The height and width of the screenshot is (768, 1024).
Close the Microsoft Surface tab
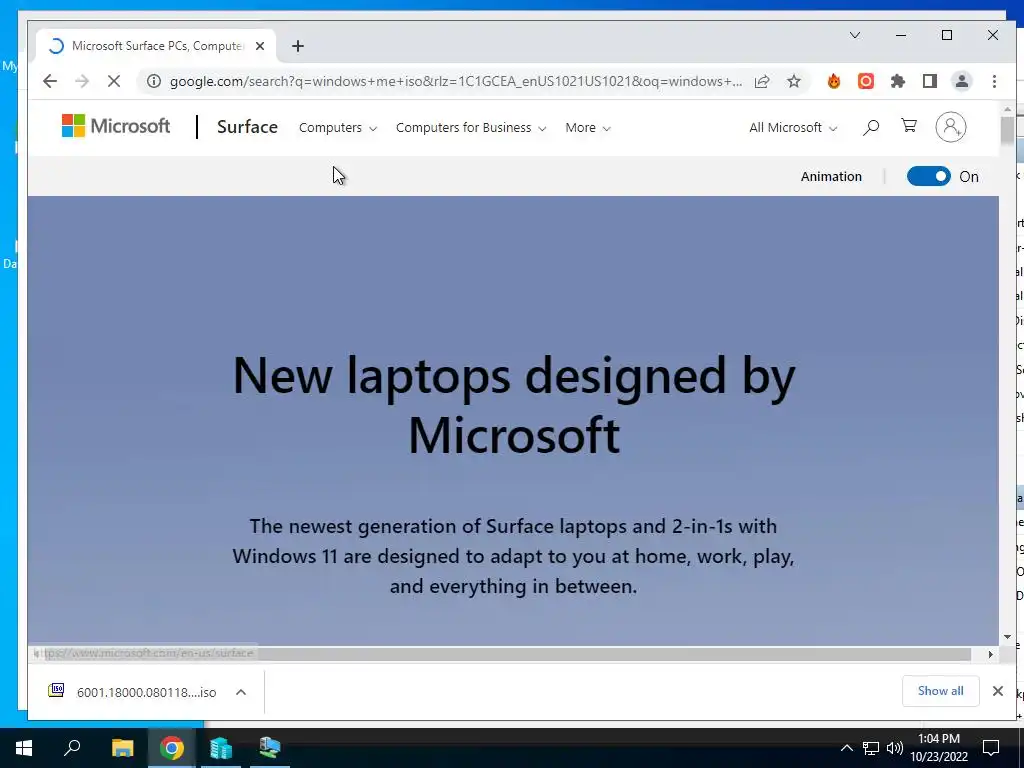(260, 46)
